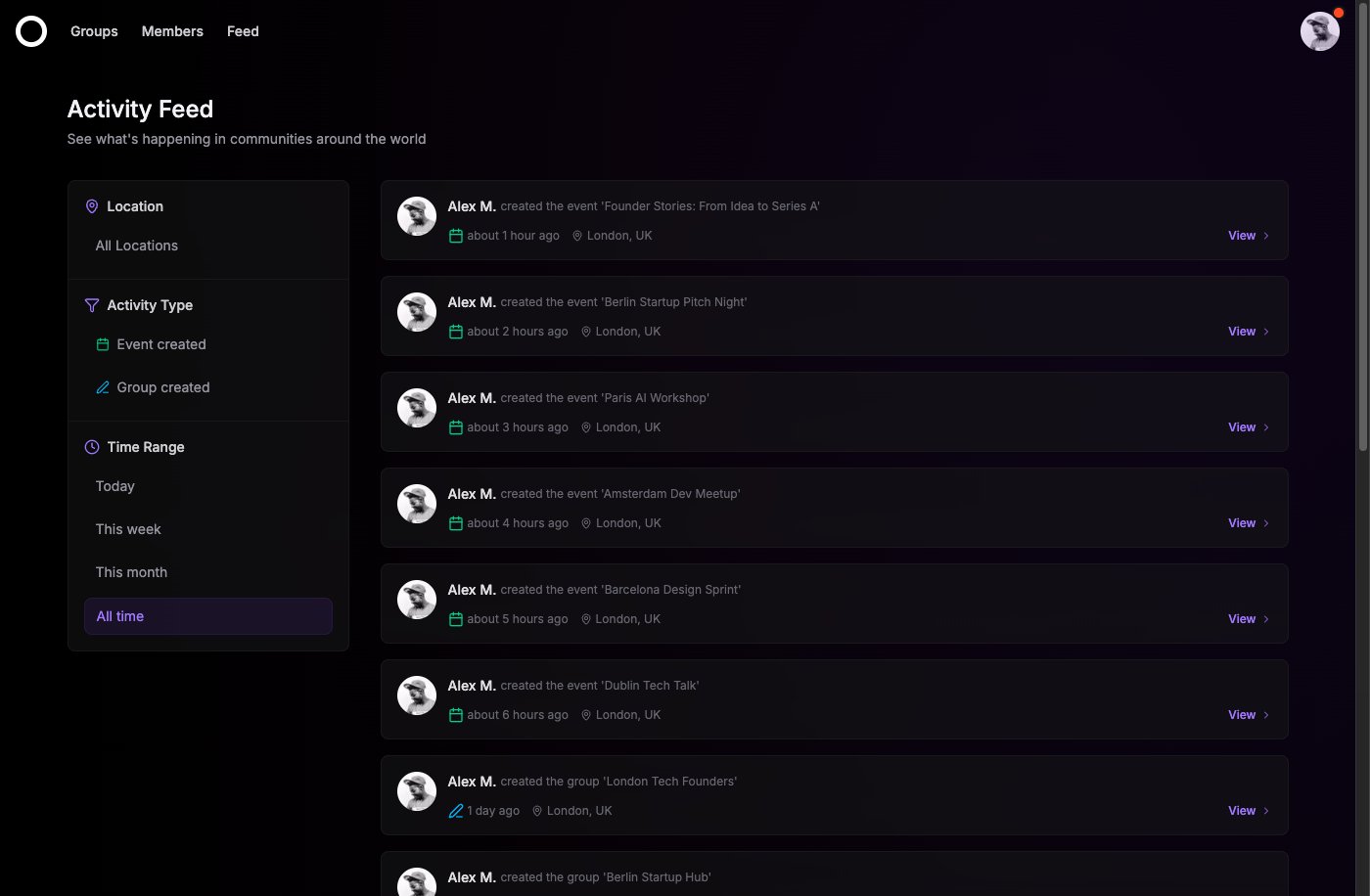Click the circular logo in the top bar

pos(31,31)
